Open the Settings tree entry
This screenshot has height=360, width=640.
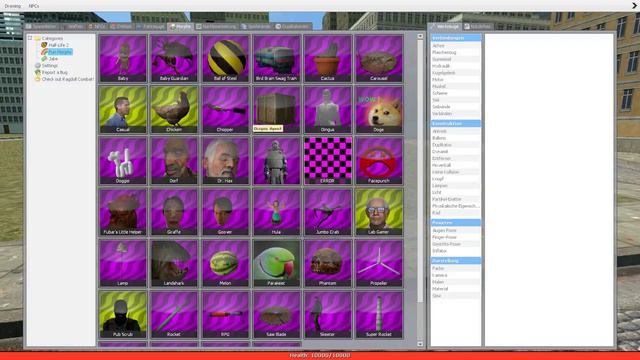[49, 65]
